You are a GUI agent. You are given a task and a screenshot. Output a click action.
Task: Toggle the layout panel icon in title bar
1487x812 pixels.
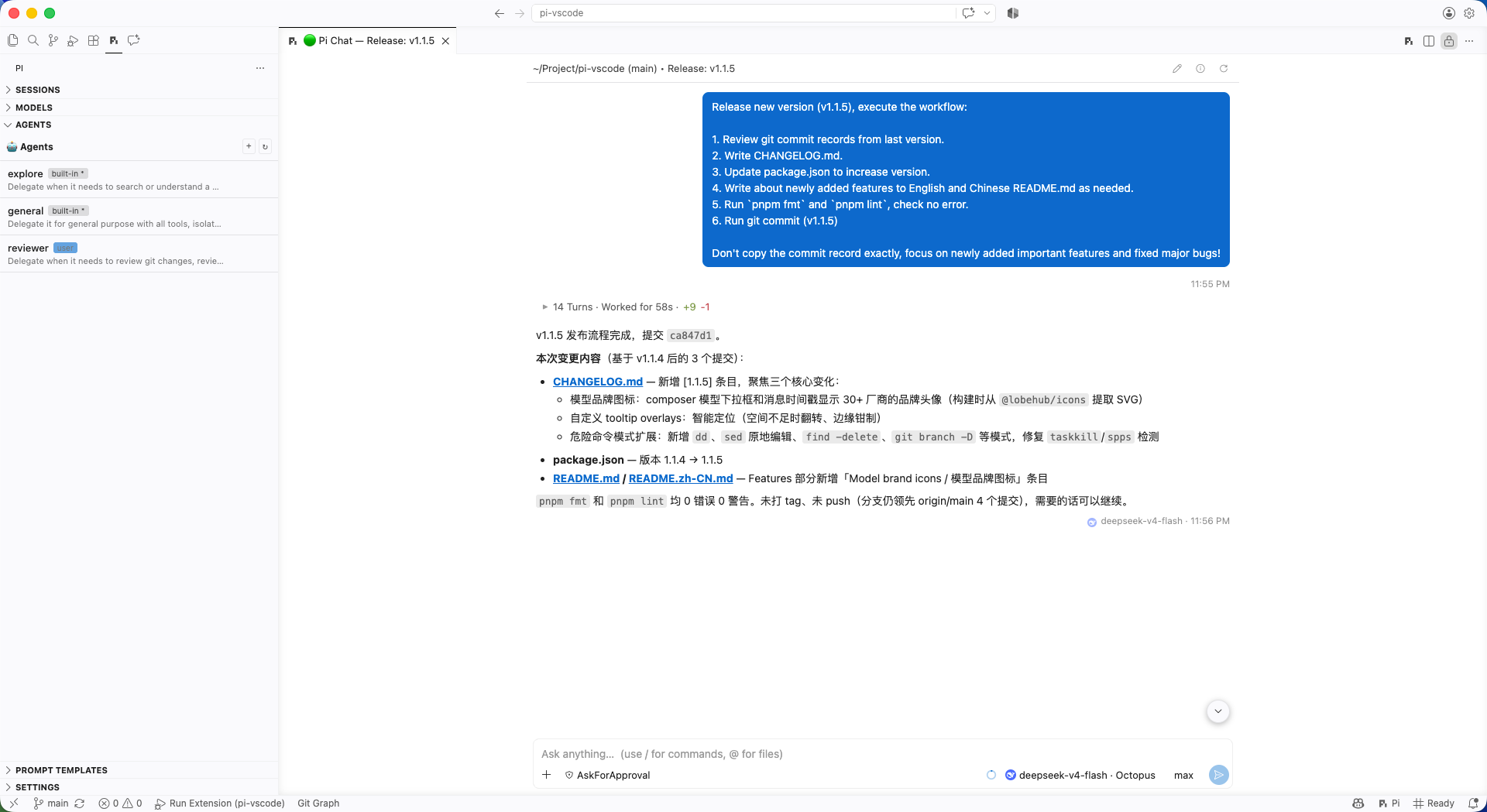[1013, 13]
